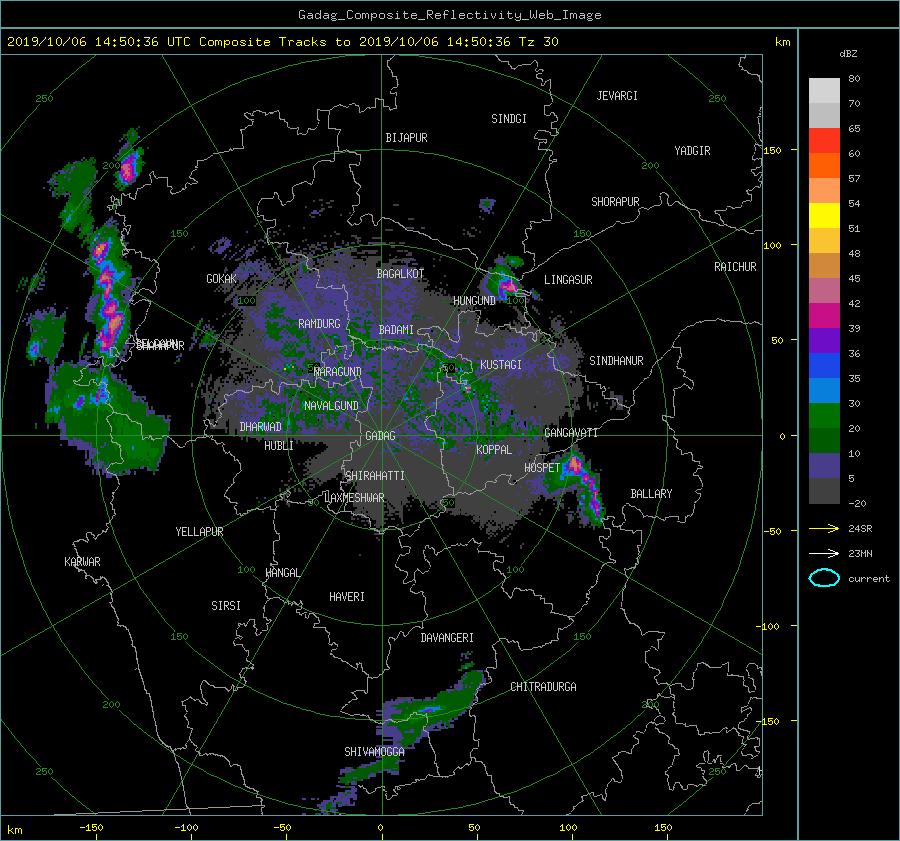
Task: Click the BALLARY city label
Action: pyautogui.click(x=651, y=494)
